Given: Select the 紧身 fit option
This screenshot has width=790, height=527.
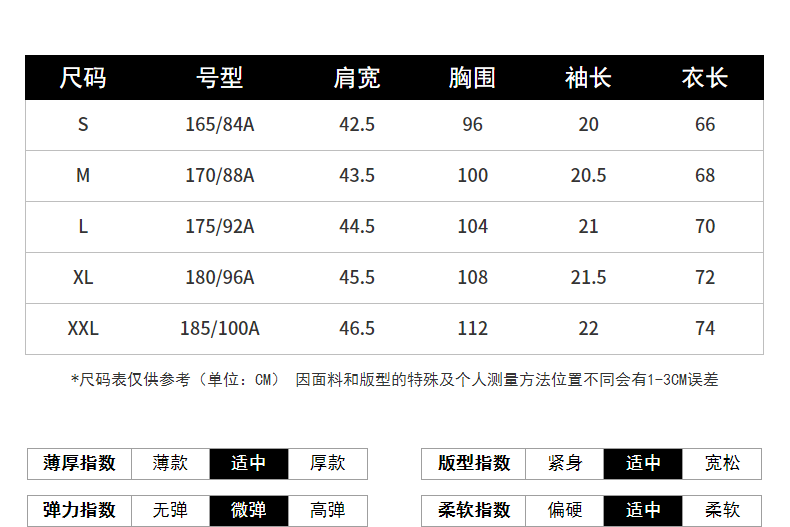Looking at the screenshot, I should (565, 464).
